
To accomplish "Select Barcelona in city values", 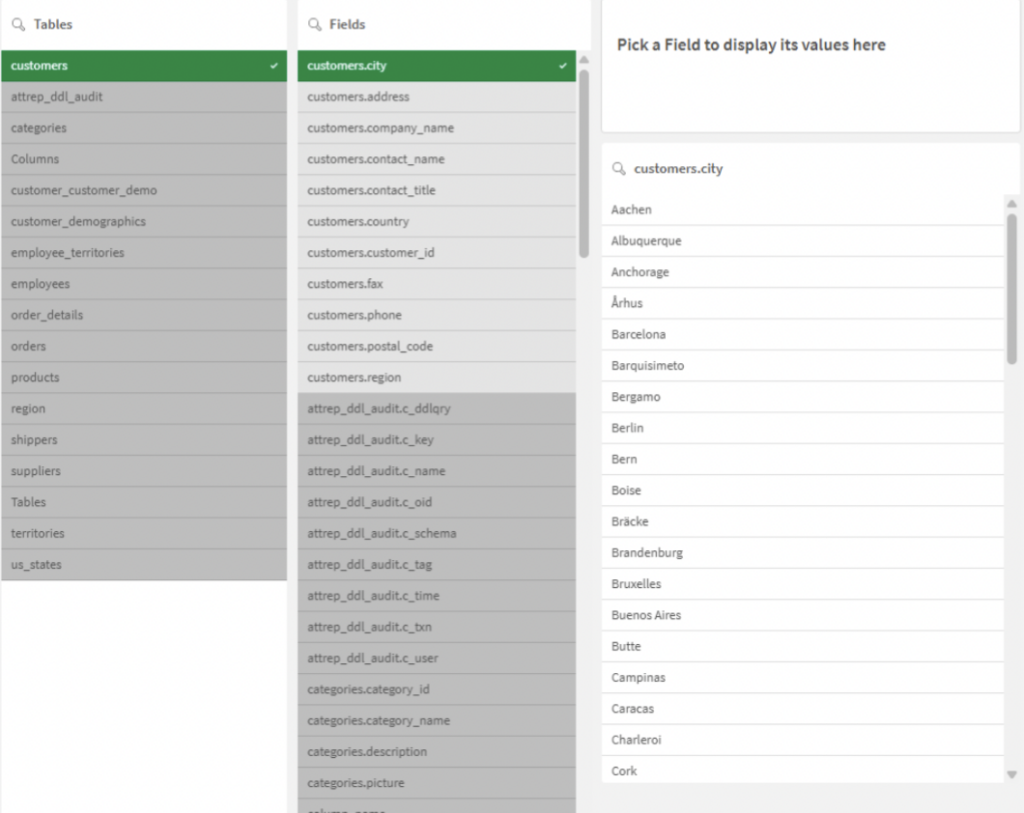I will point(805,335).
